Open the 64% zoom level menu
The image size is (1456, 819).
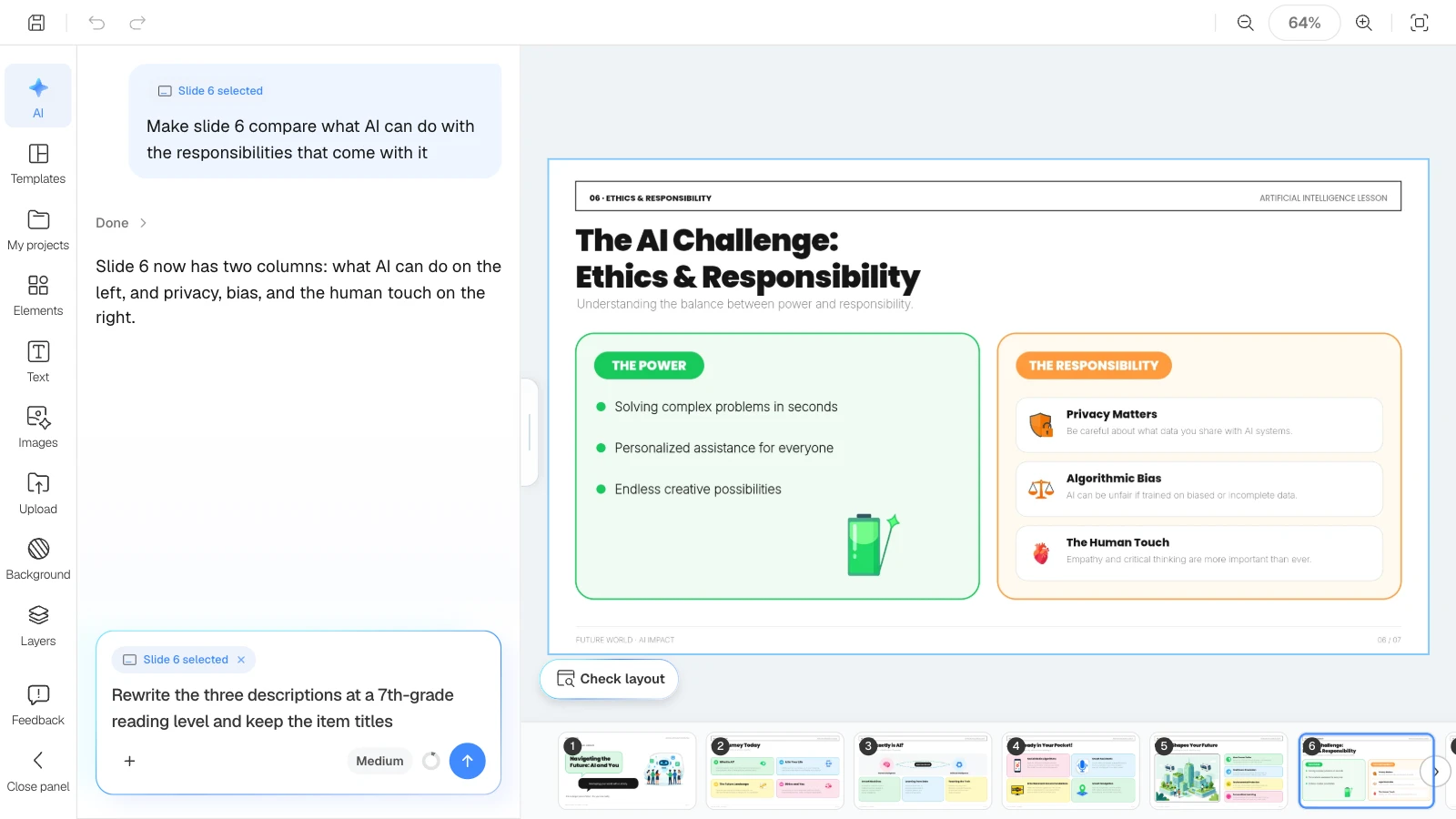click(1304, 23)
